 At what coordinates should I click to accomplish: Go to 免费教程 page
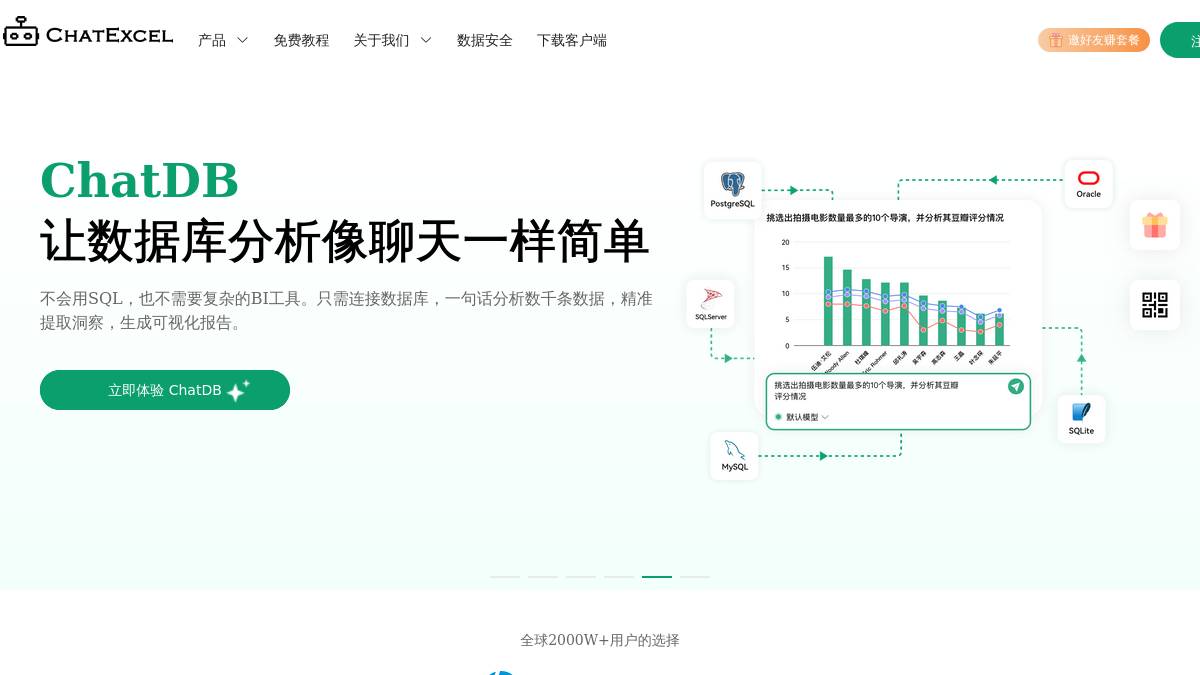301,40
